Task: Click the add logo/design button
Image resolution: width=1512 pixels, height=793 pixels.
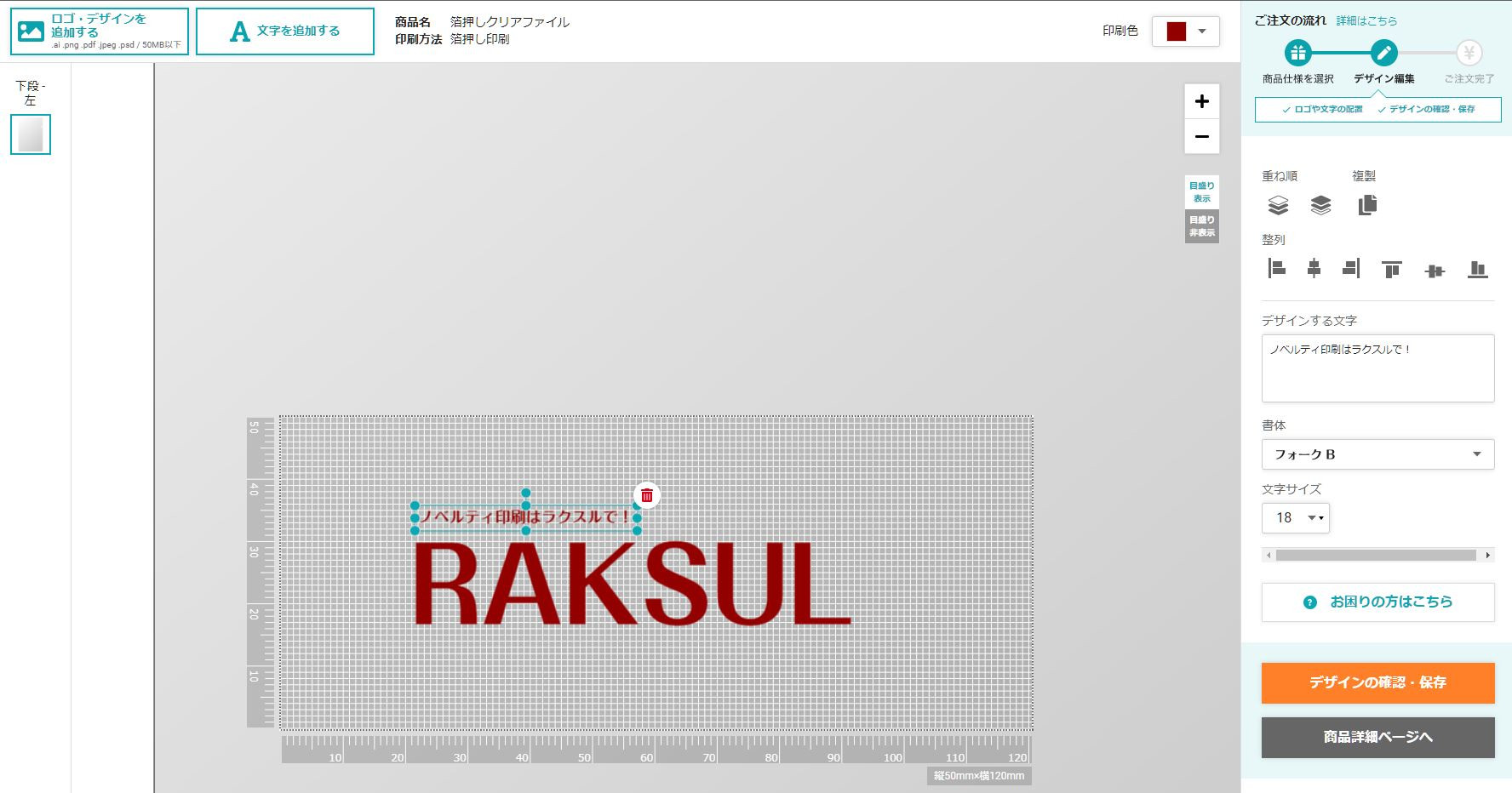Action: coord(100,31)
